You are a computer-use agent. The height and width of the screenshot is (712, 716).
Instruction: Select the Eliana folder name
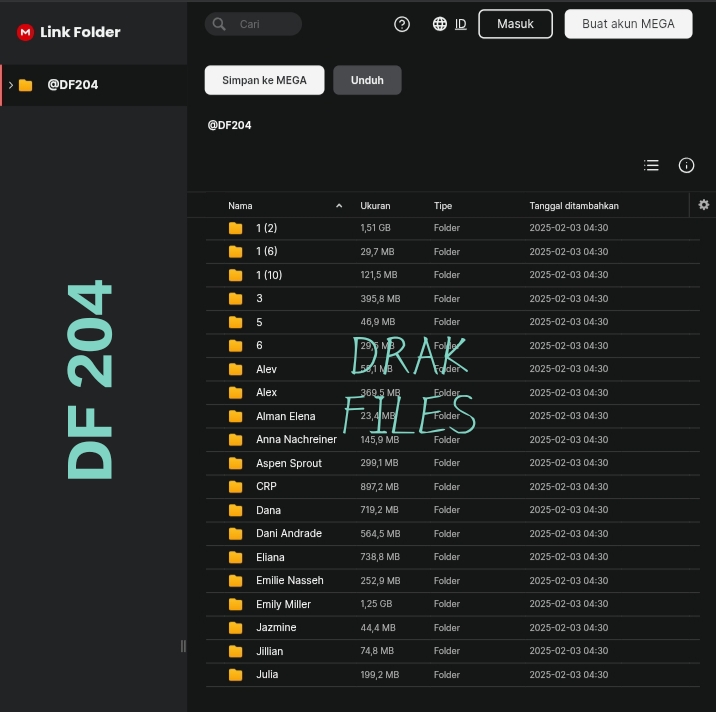point(270,557)
